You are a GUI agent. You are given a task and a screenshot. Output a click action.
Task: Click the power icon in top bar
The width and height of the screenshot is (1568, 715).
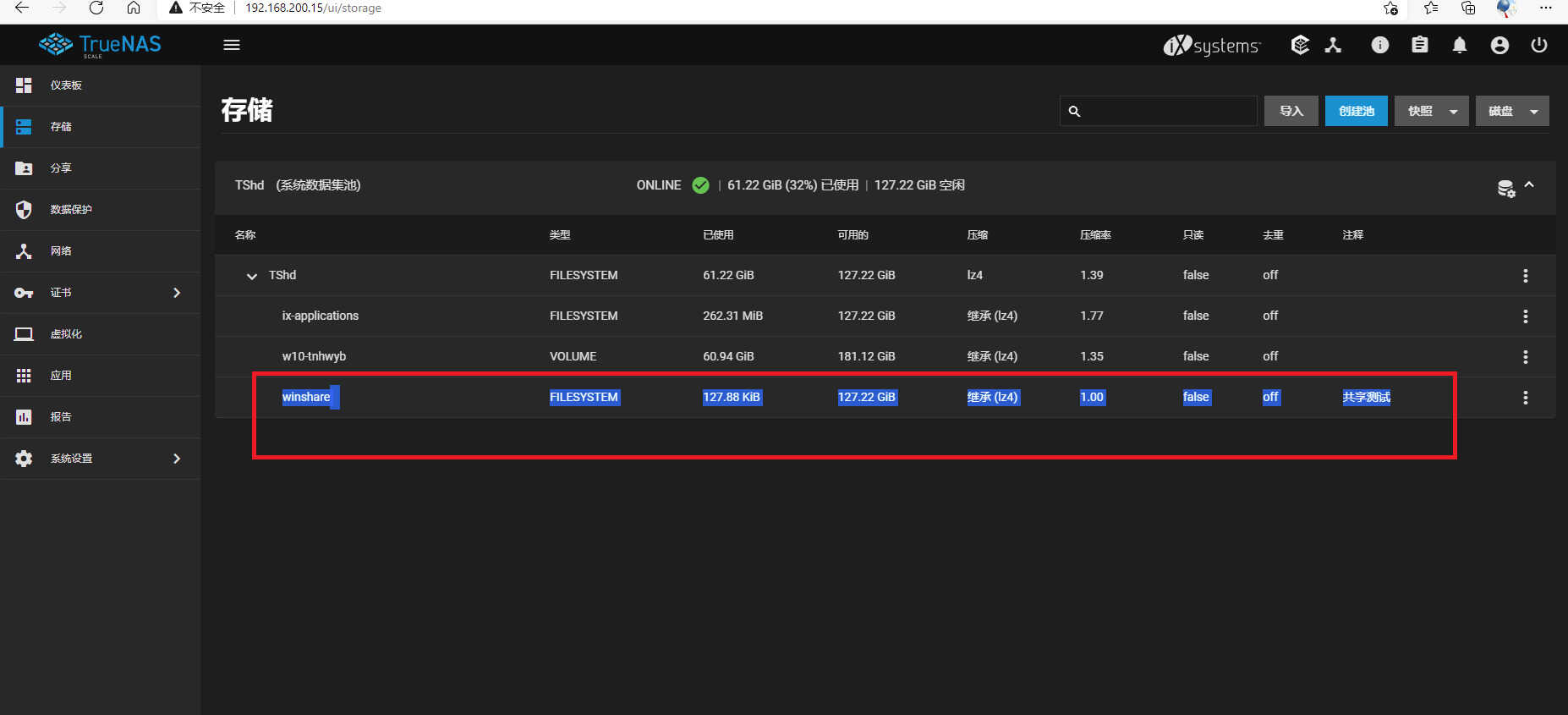[x=1539, y=46]
